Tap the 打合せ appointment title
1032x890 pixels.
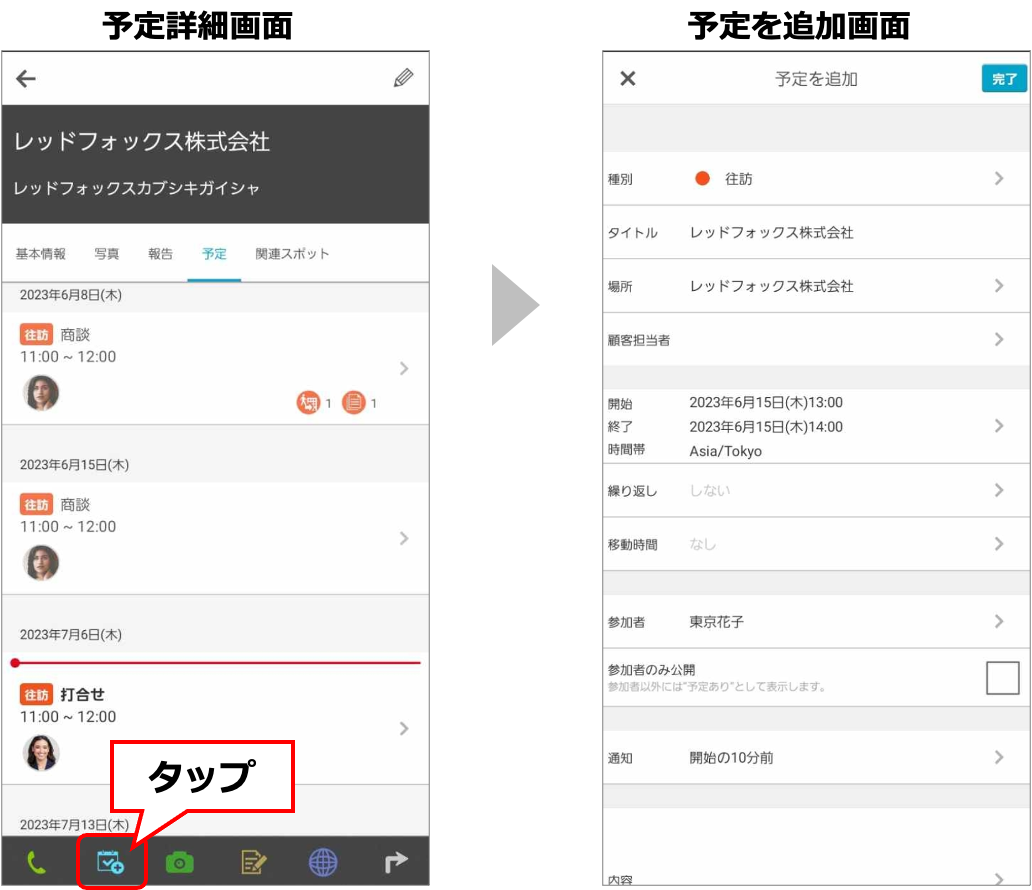(82, 694)
